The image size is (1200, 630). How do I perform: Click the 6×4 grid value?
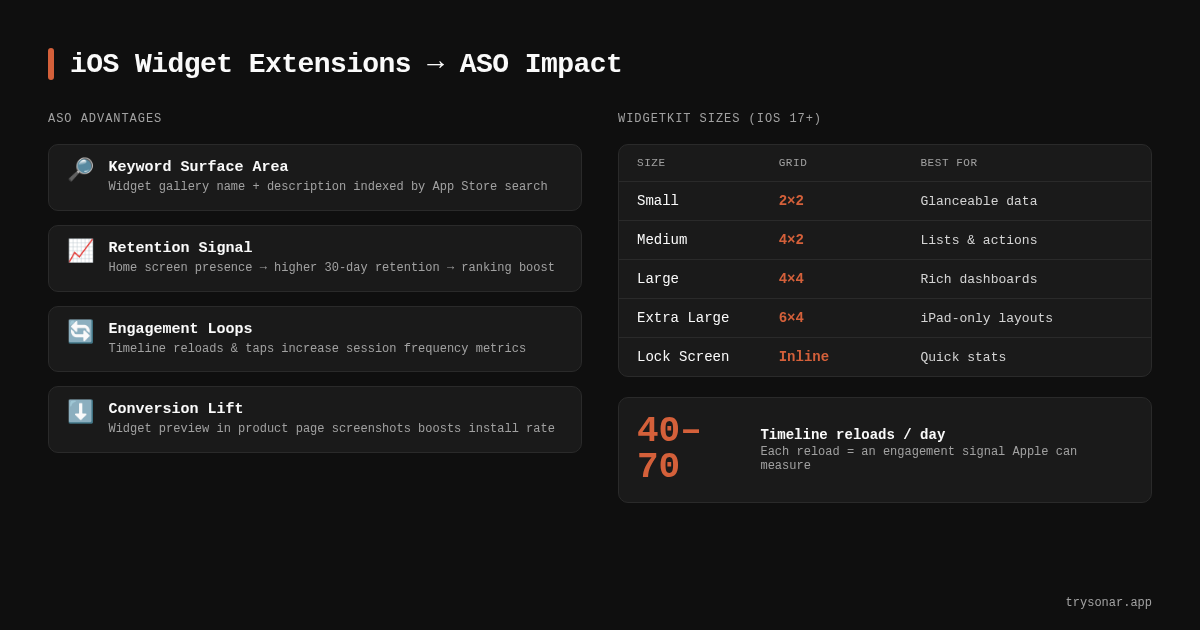tap(791, 318)
